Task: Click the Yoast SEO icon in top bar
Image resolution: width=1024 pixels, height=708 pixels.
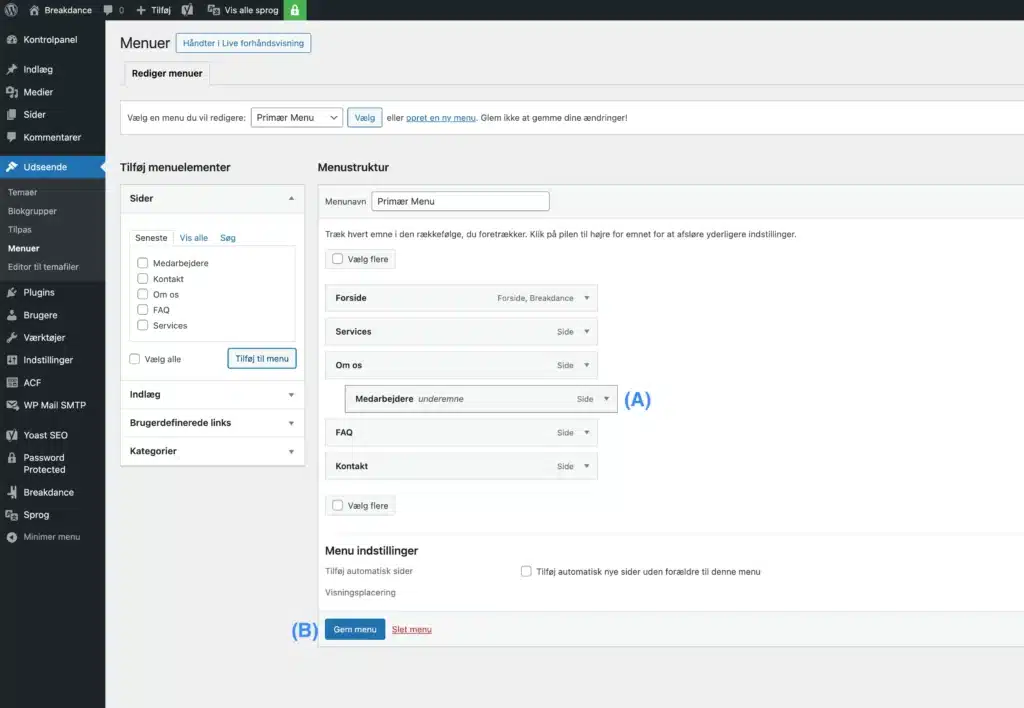Action: click(x=187, y=10)
